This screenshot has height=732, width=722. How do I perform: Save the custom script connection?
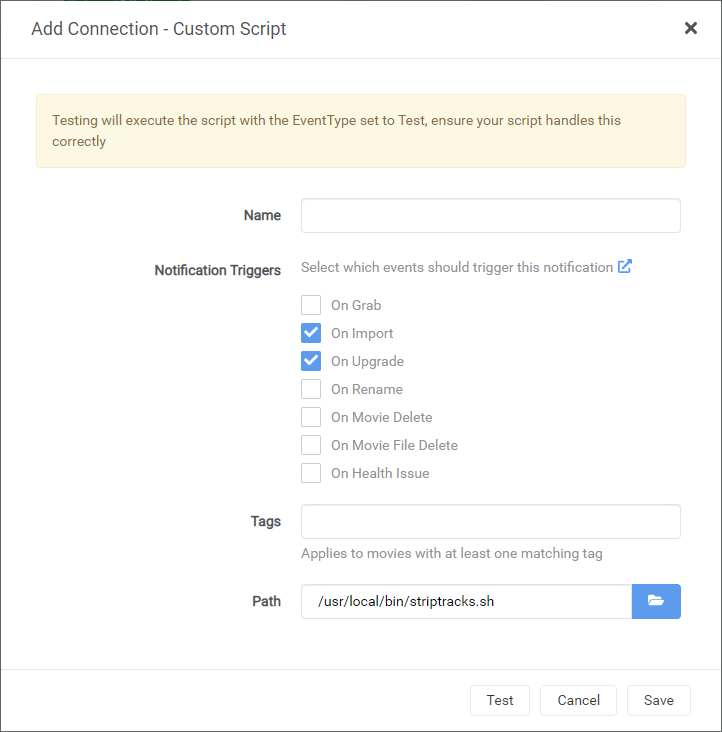pos(658,700)
